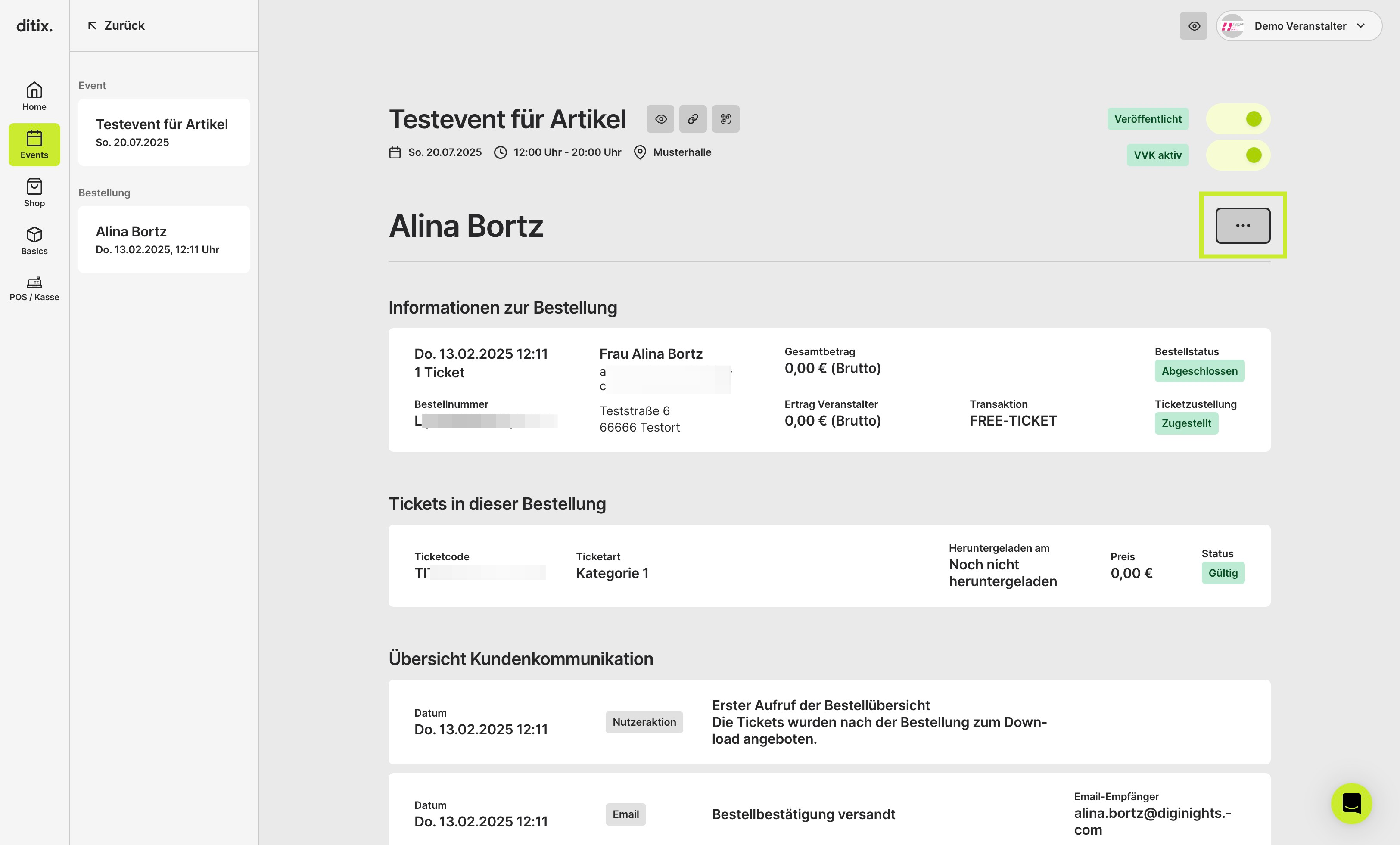Image resolution: width=1400 pixels, height=845 pixels.
Task: Click the ditix logo
Action: (34, 25)
